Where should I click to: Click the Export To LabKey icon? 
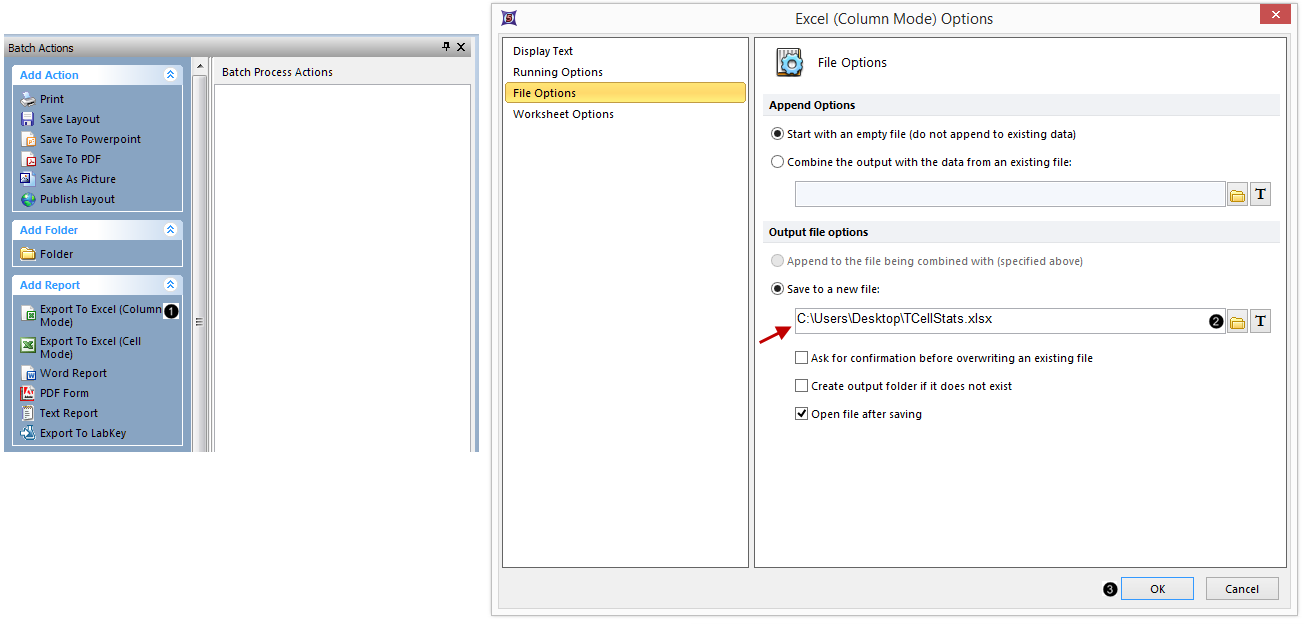(x=28, y=433)
